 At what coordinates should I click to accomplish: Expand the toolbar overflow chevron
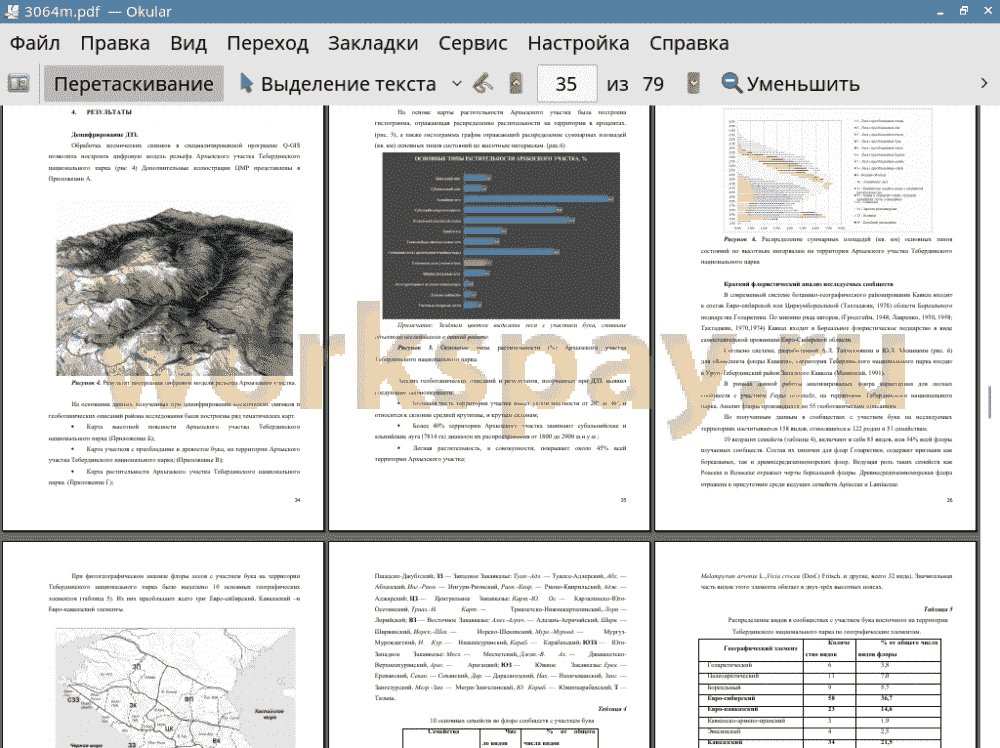[984, 84]
